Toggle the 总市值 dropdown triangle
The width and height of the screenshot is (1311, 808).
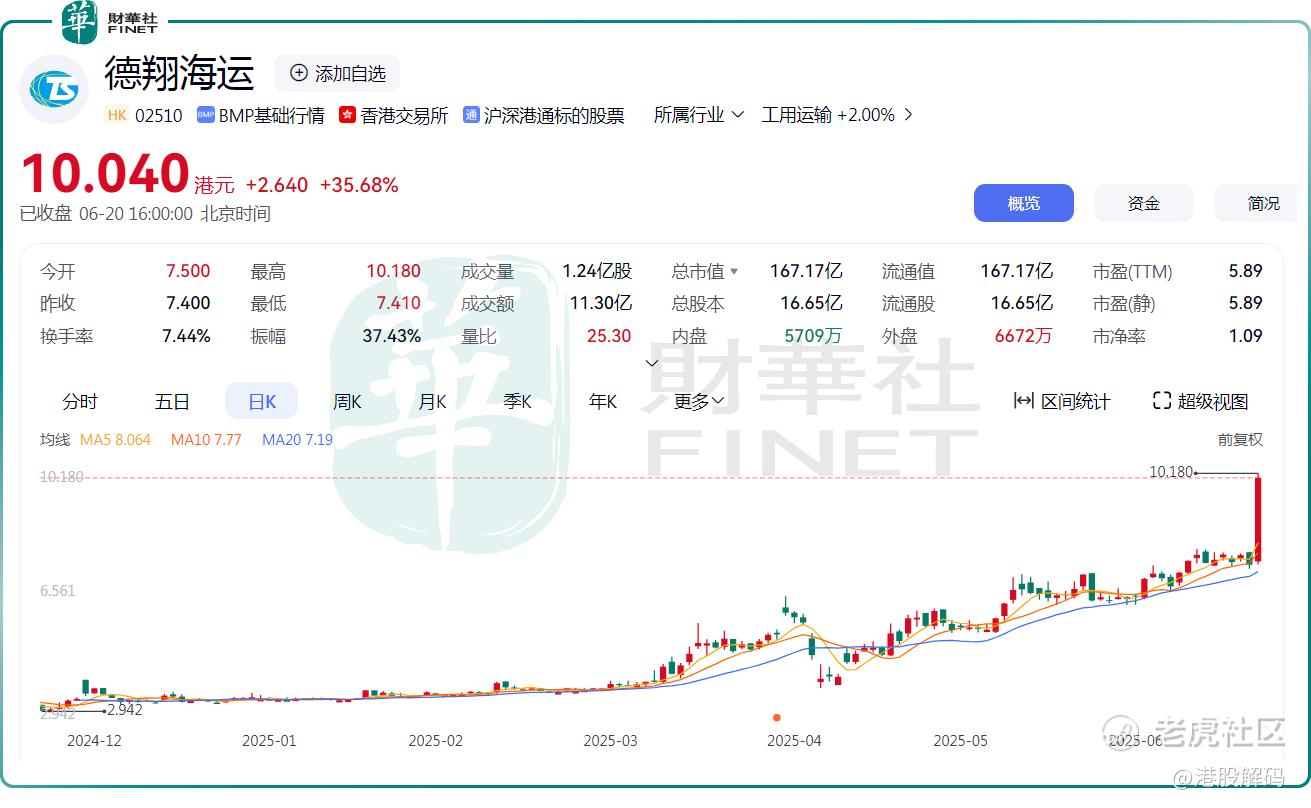[734, 271]
